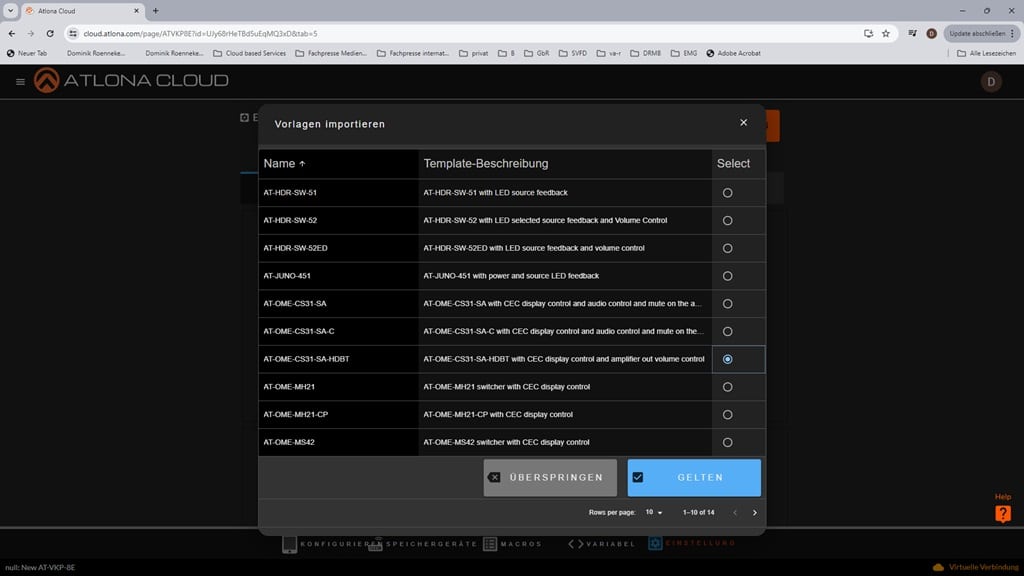Open the media control icon in toolbar
This screenshot has width=1024, height=576.
(x=912, y=33)
